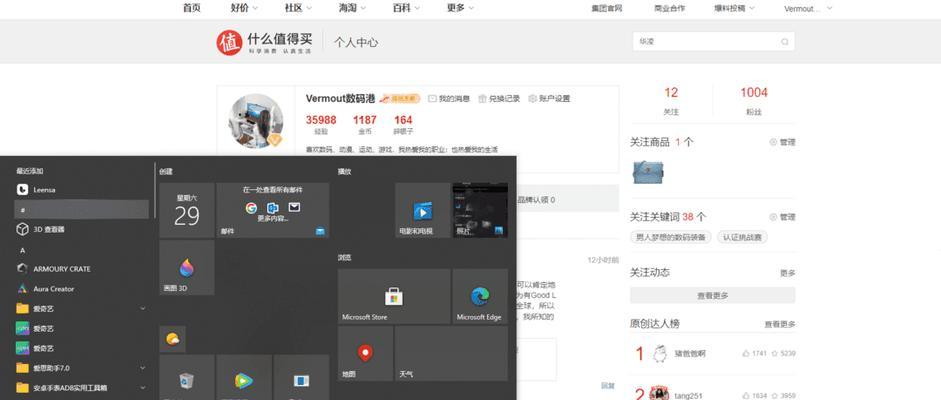Click 查看更多 beside 原创达人榜
The image size is (941, 400).
[x=780, y=324]
